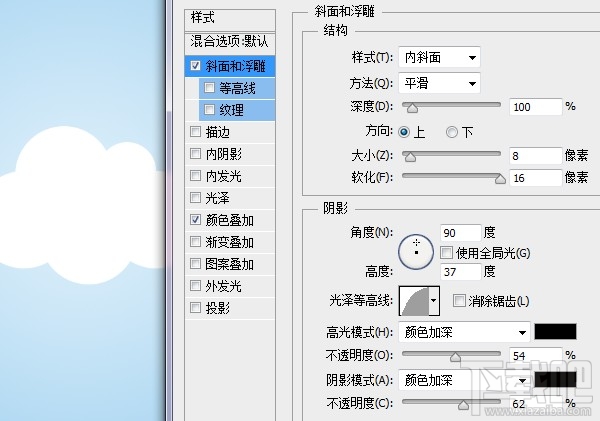Uncheck the 颜色叠加 checkbox
This screenshot has width=600, height=421.
(196, 220)
